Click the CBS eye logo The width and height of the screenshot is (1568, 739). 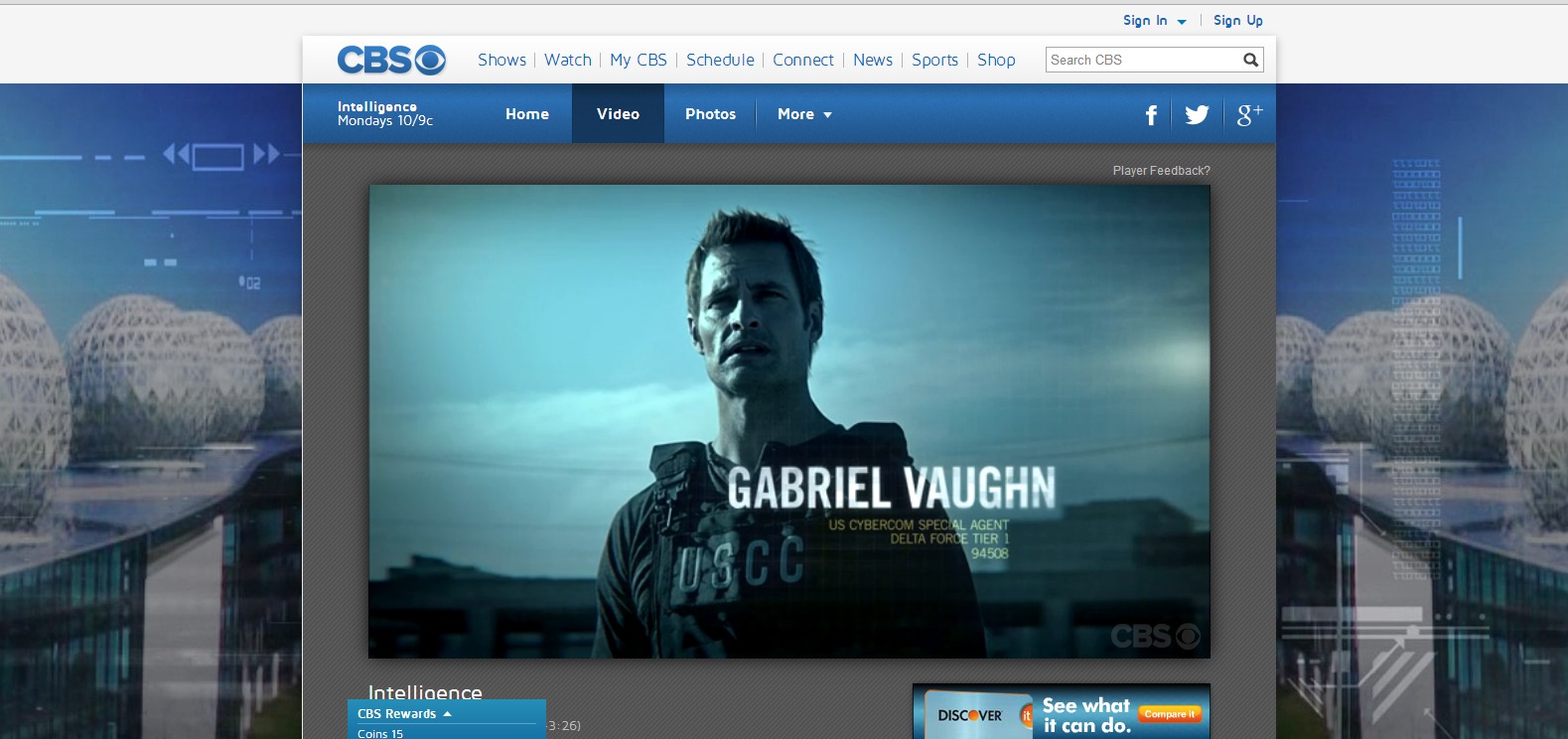pos(391,61)
